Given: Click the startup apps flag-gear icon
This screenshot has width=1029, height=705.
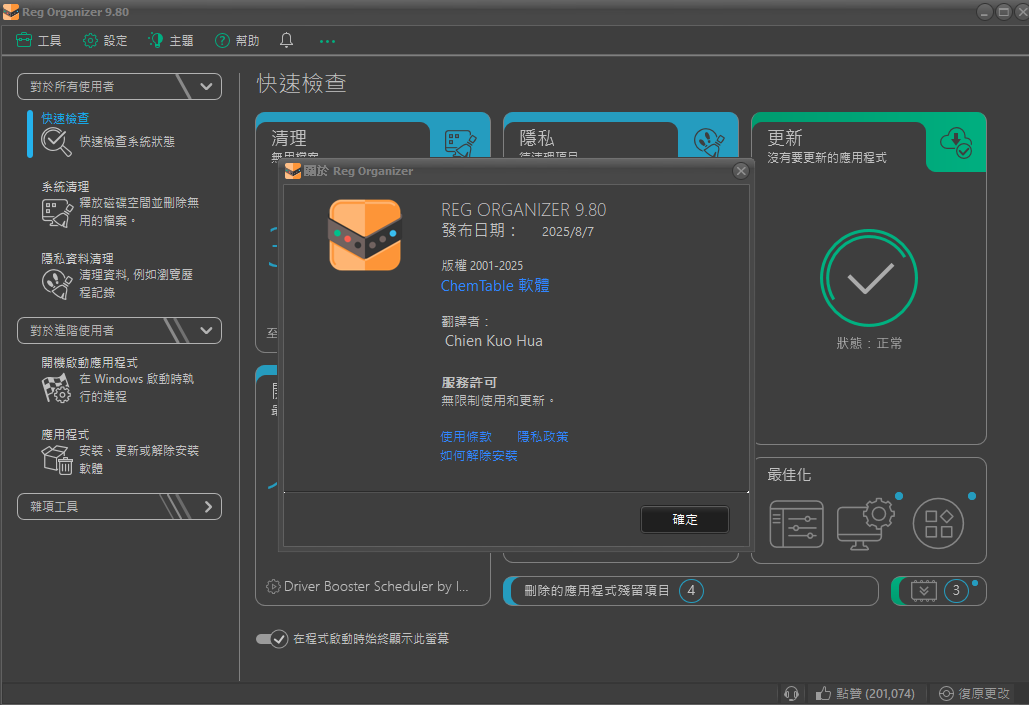Looking at the screenshot, I should pos(56,388).
